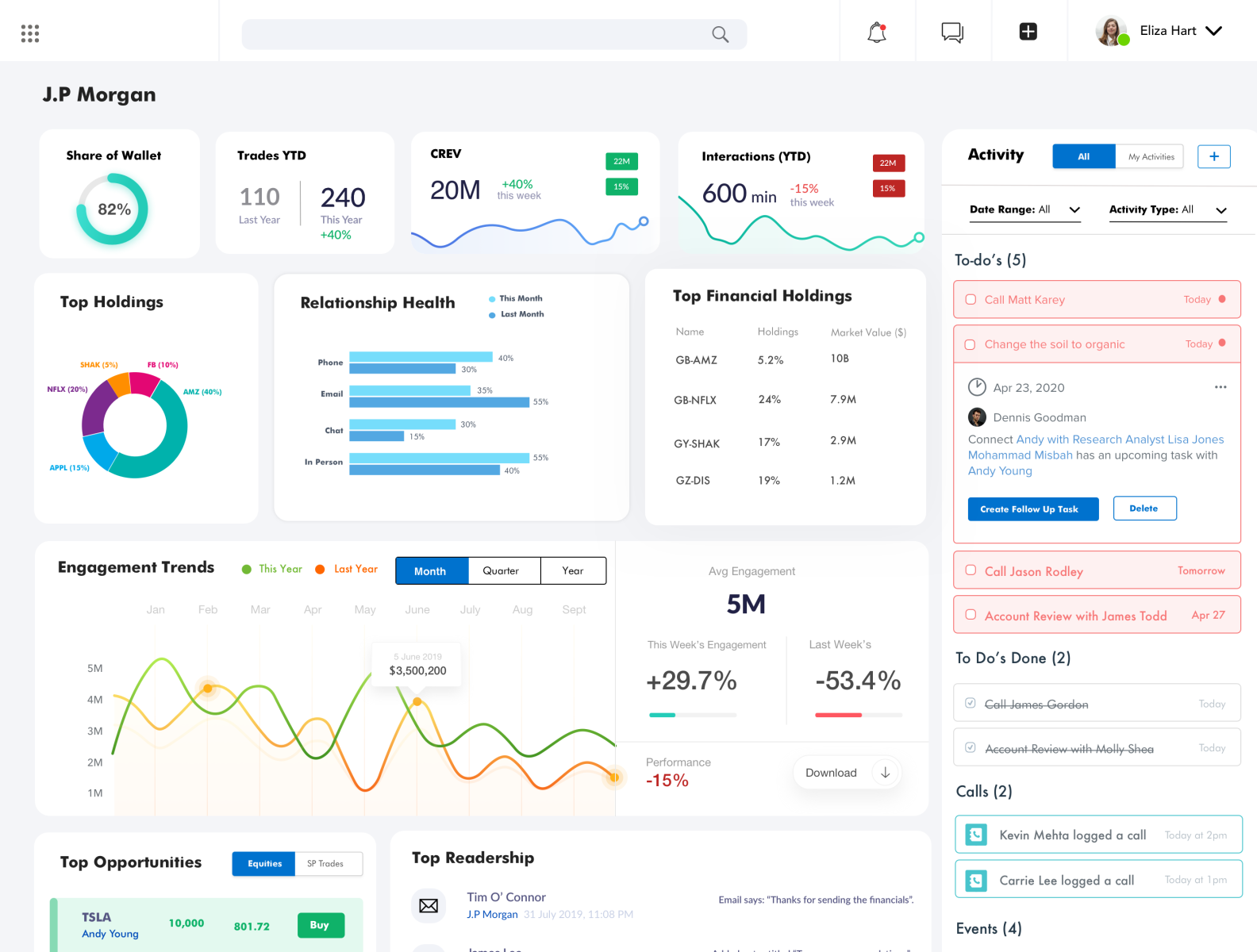1257x952 pixels.
Task: Click the Delete button on the task
Action: [x=1144, y=509]
